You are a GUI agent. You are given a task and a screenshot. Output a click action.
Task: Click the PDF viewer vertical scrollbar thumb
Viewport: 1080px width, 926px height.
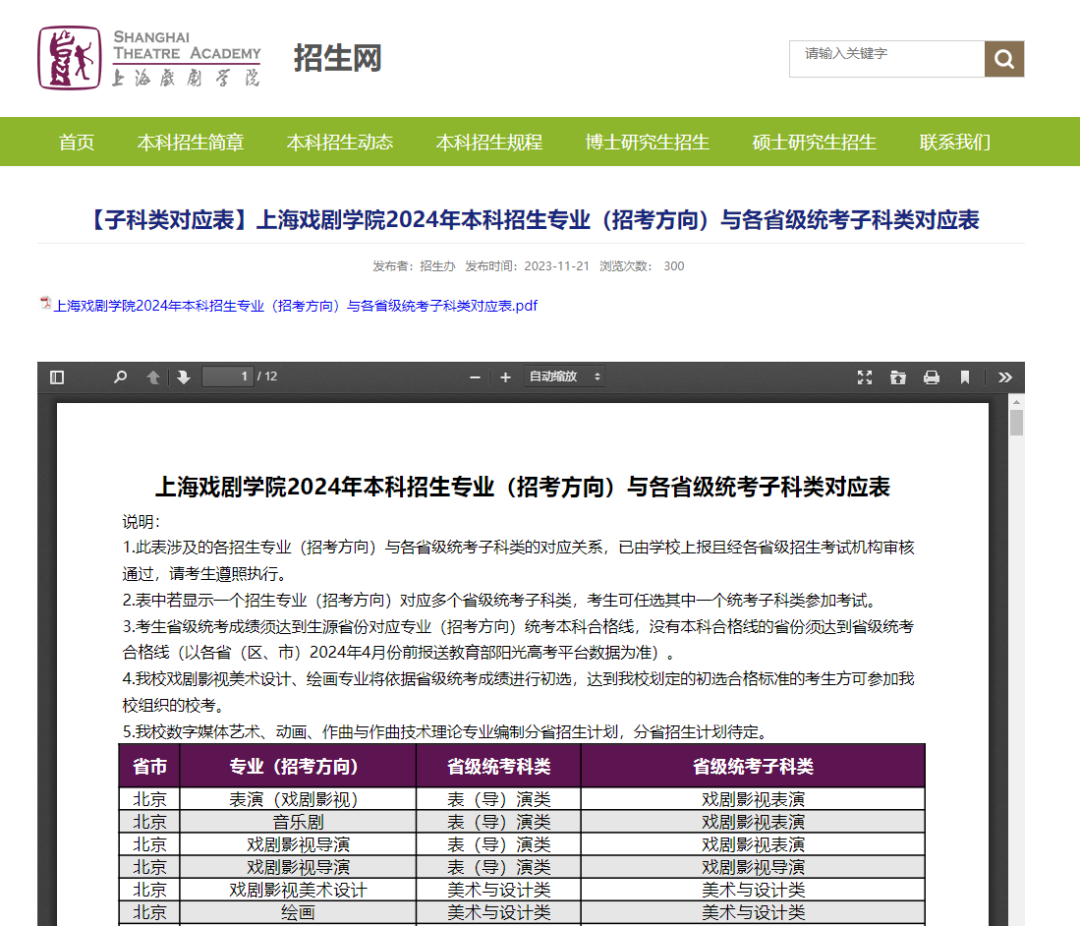pos(1016,423)
